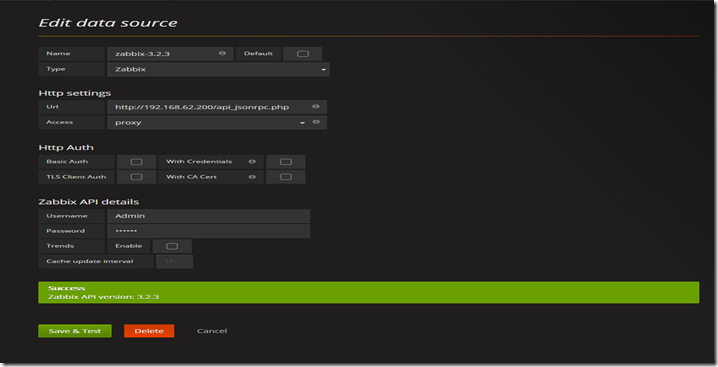Click the info icon beside Access dropdown

(315, 122)
